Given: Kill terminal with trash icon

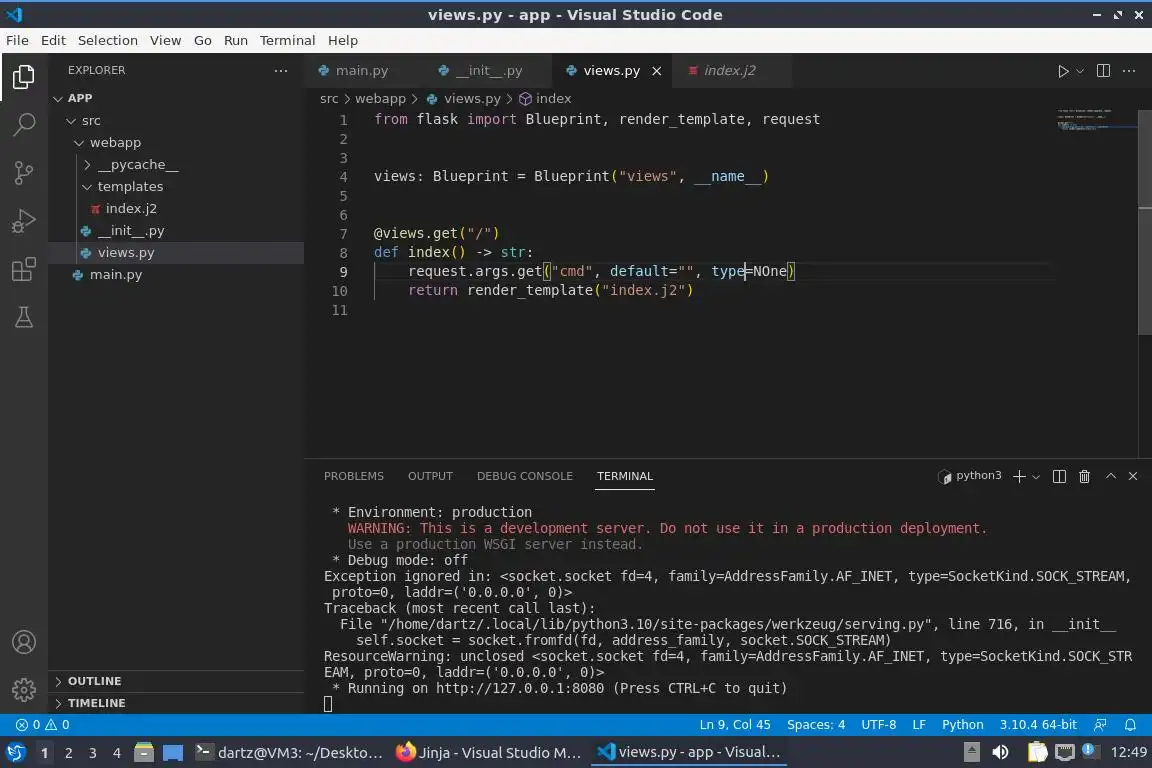Looking at the screenshot, I should click(1084, 477).
